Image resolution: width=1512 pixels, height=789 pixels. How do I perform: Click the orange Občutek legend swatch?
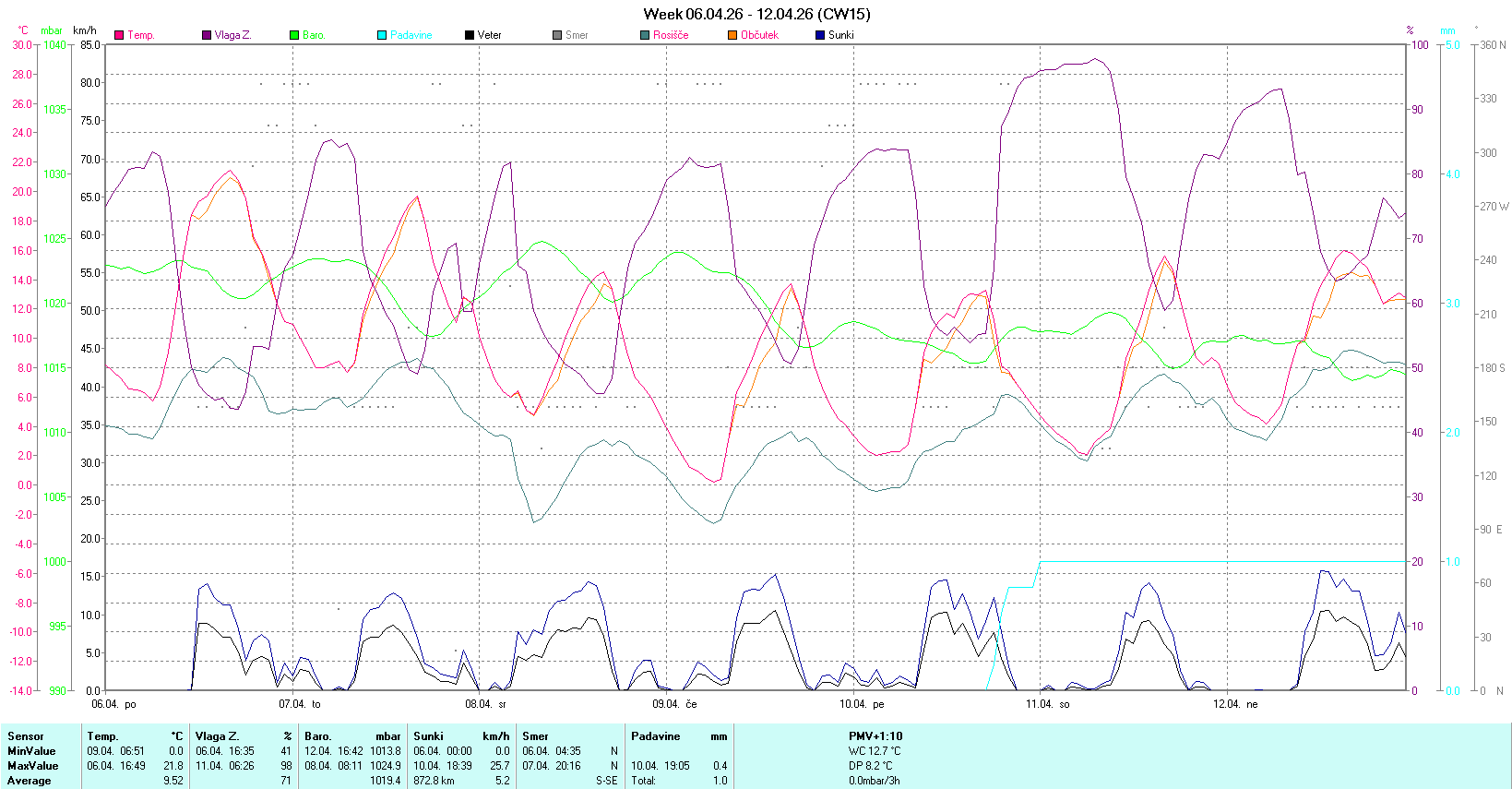(x=732, y=35)
